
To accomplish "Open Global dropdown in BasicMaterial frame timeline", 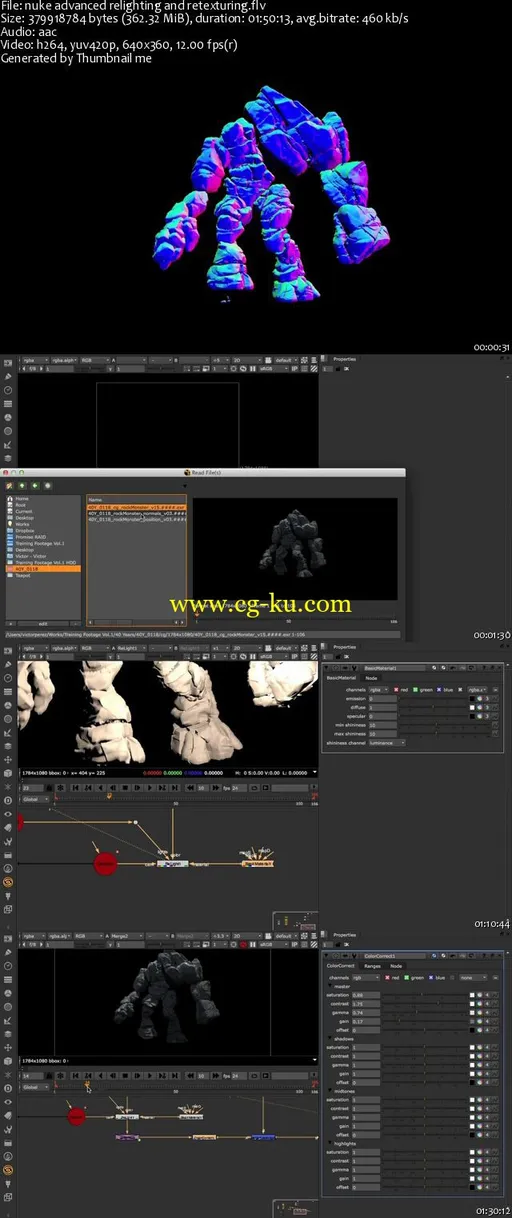I will click(x=35, y=800).
